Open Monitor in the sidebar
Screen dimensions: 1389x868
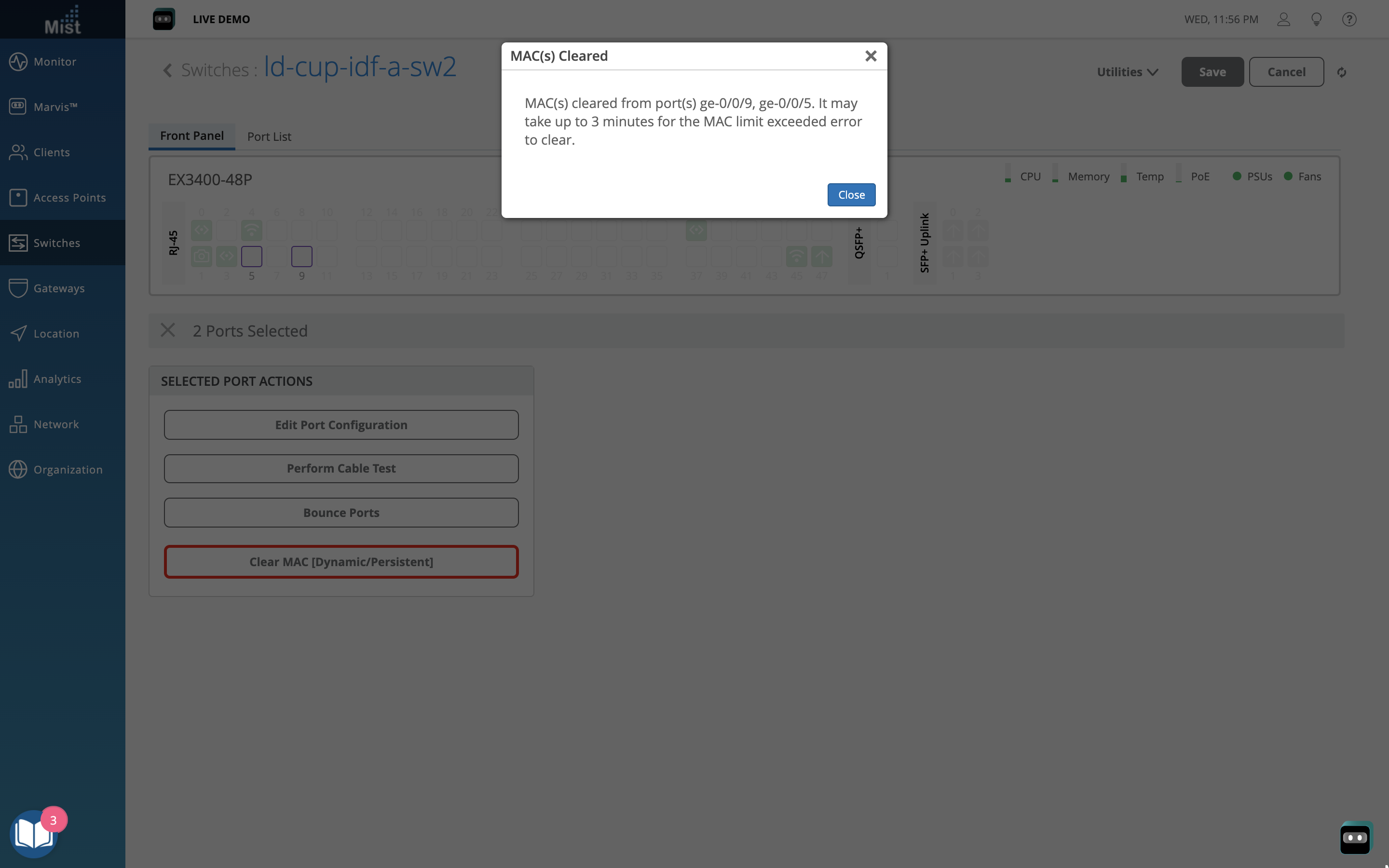[x=54, y=61]
